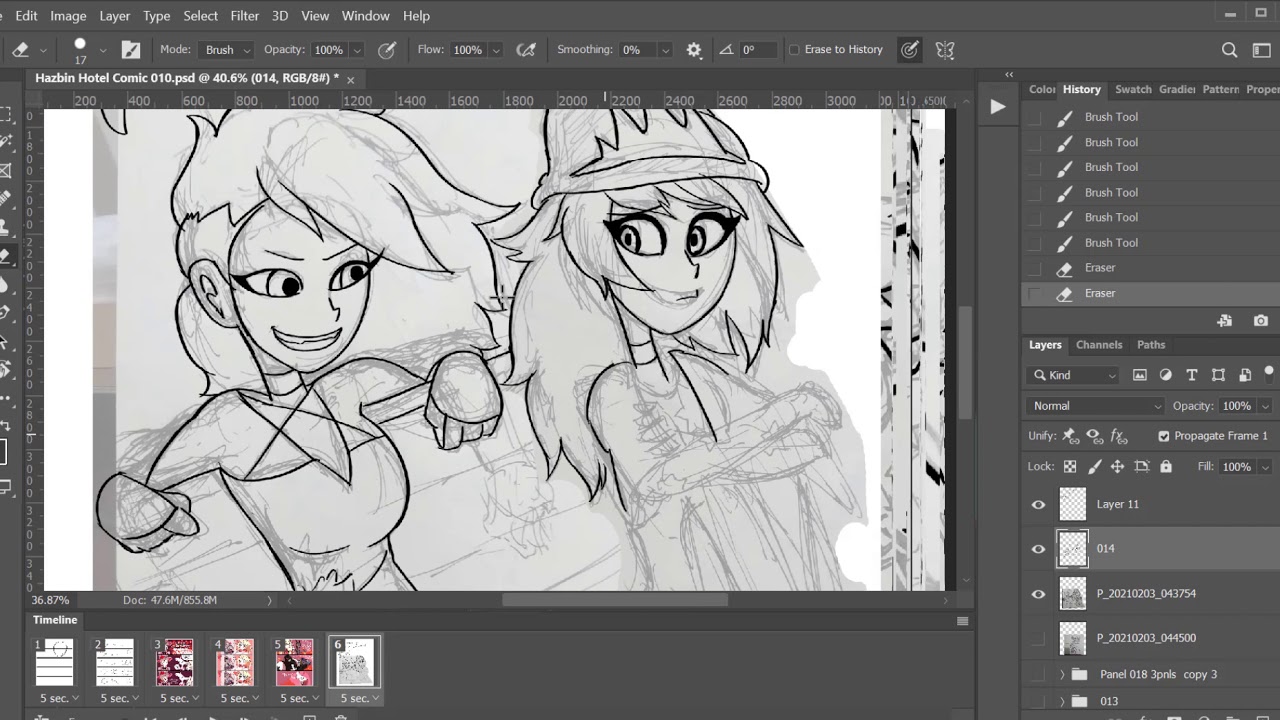Open the Gradients panel tab
1280x720 pixels.
(x=1177, y=89)
